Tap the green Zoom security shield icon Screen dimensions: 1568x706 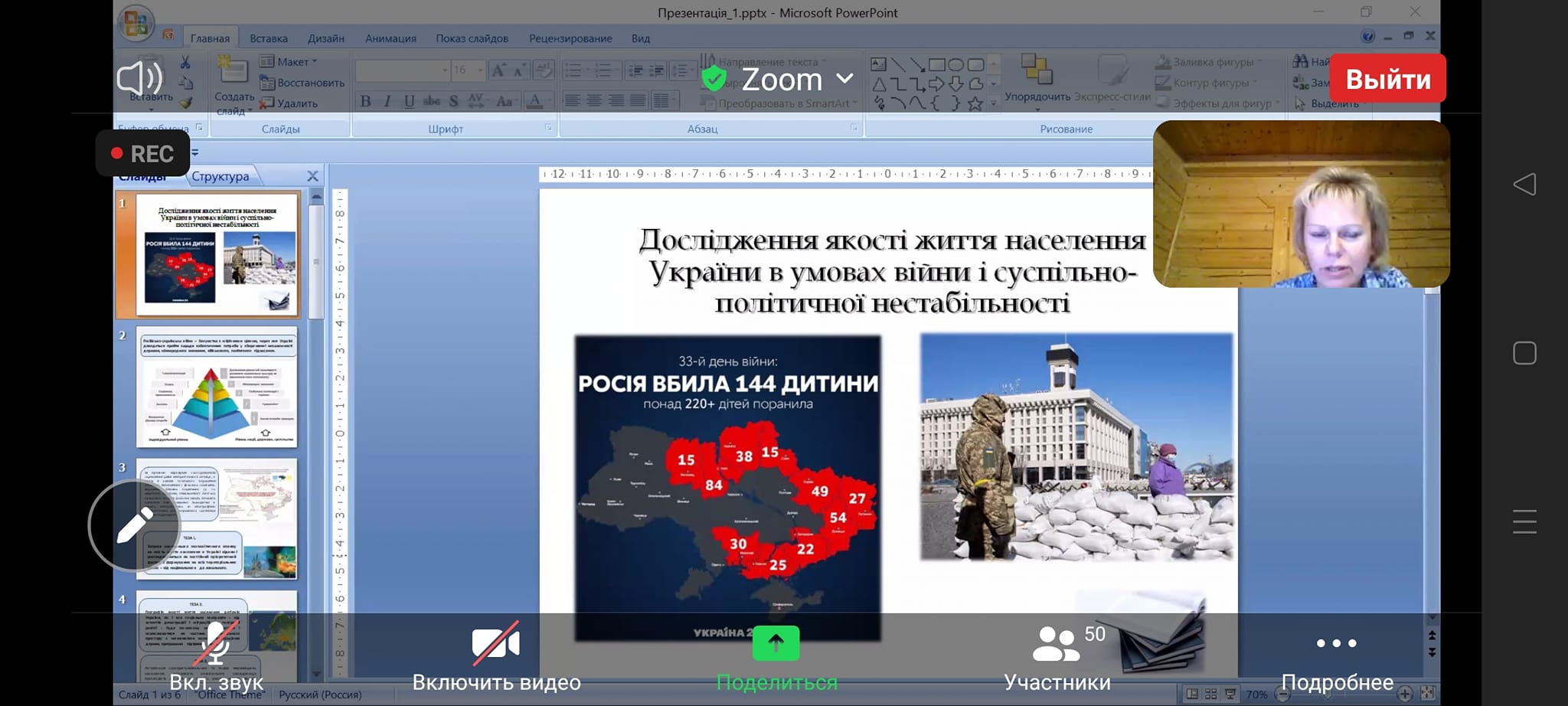point(714,79)
